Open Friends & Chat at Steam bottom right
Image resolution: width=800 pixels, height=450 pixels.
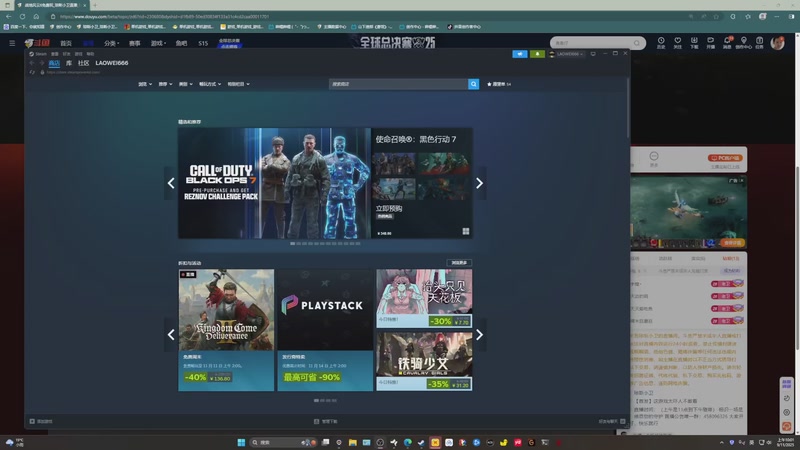tap(612, 421)
